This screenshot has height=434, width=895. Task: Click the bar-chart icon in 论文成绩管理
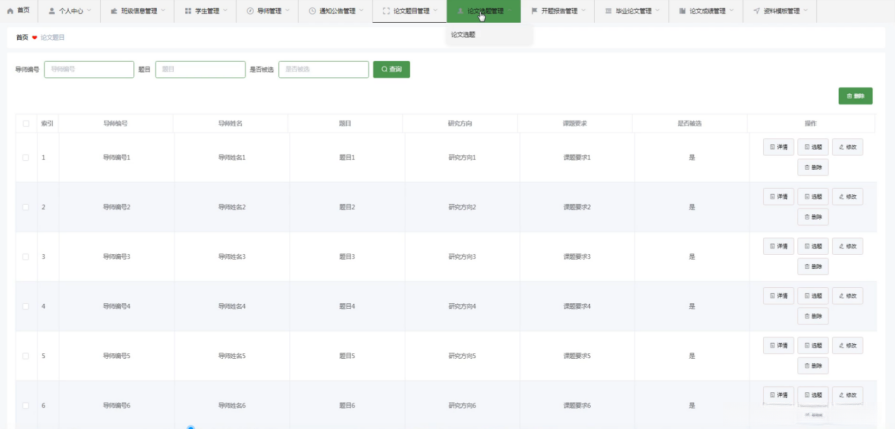(682, 11)
